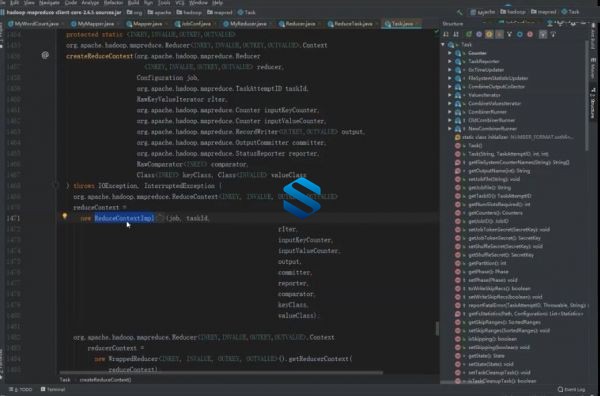
Task: Open the Terminal tool window
Action: click(53, 389)
